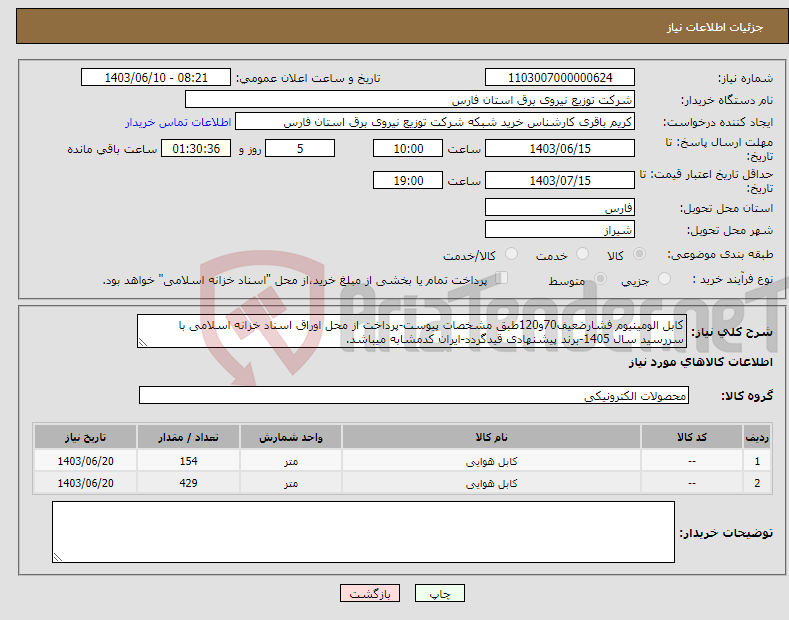The width and height of the screenshot is (789, 620).
Task: Click the توضیحات خریدار empty textarea
Action: click(363, 532)
